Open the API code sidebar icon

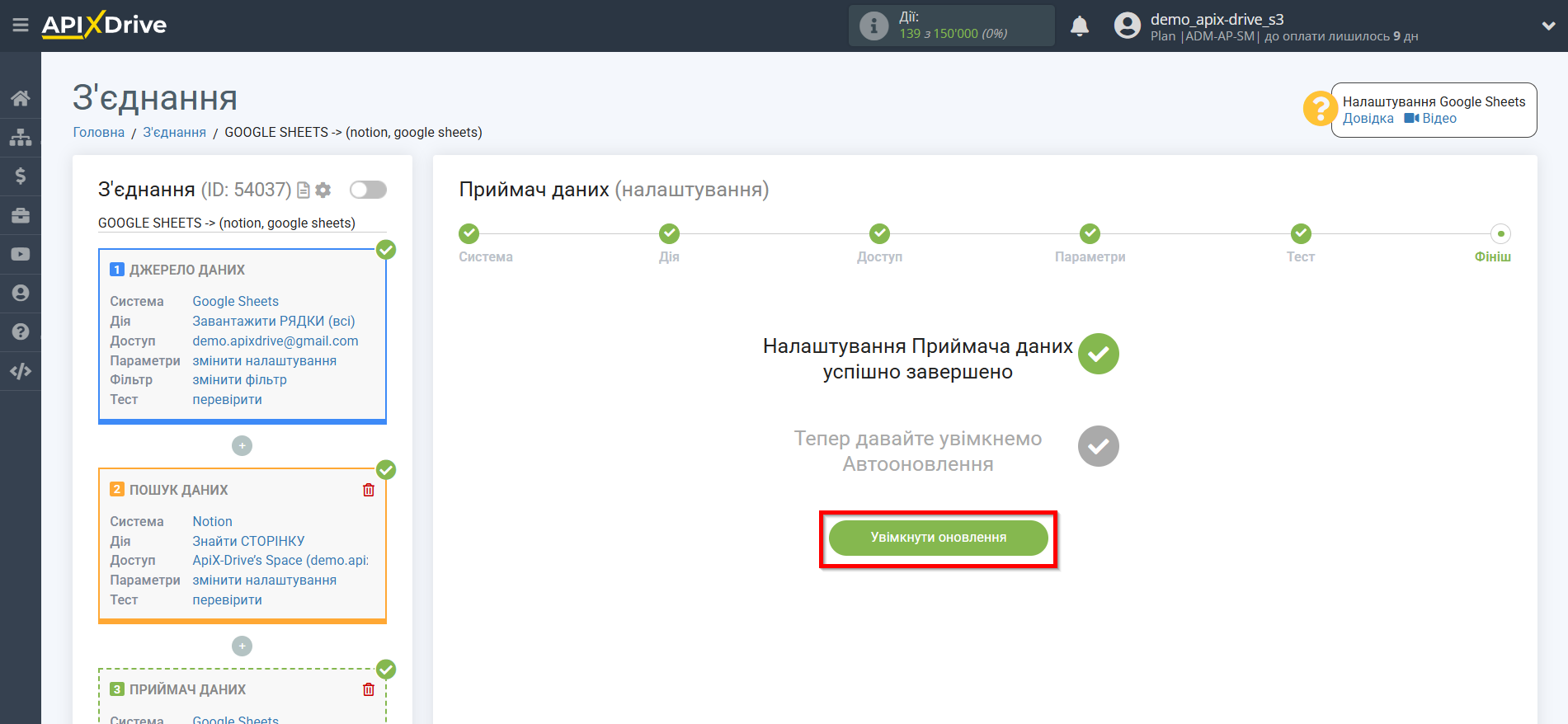[x=21, y=371]
